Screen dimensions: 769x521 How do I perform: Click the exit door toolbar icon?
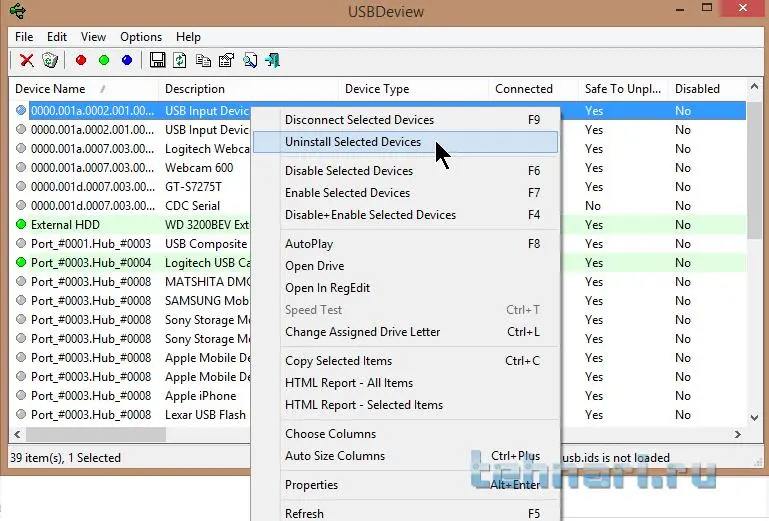coord(273,60)
